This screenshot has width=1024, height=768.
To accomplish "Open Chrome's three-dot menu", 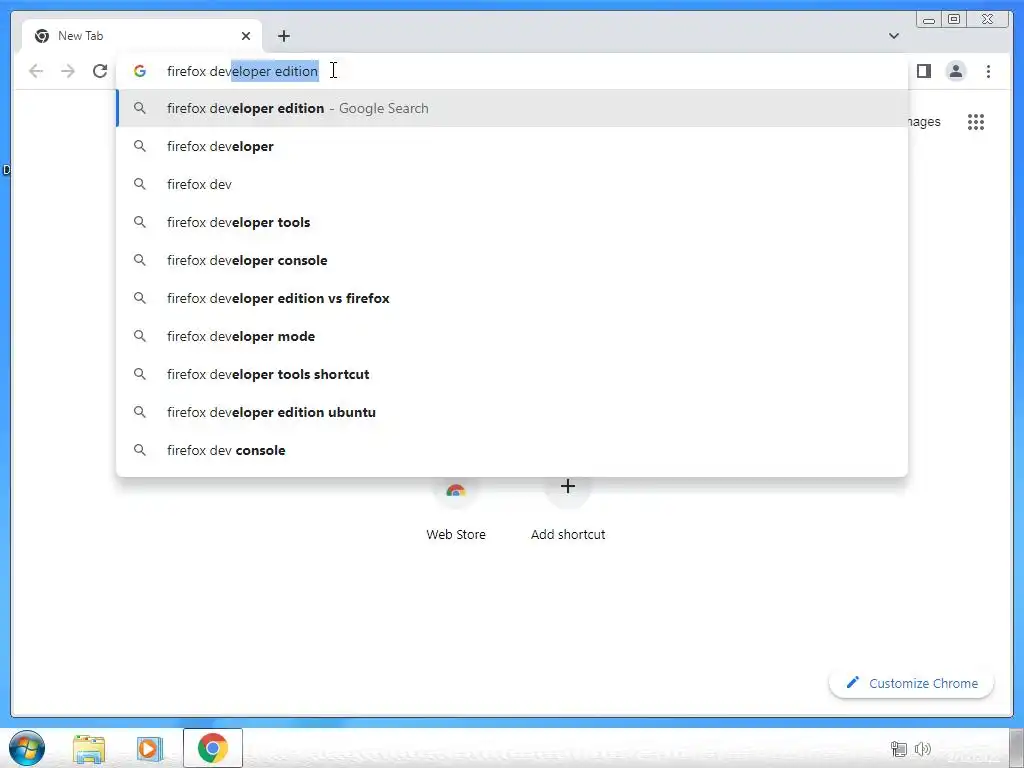I will 988,71.
